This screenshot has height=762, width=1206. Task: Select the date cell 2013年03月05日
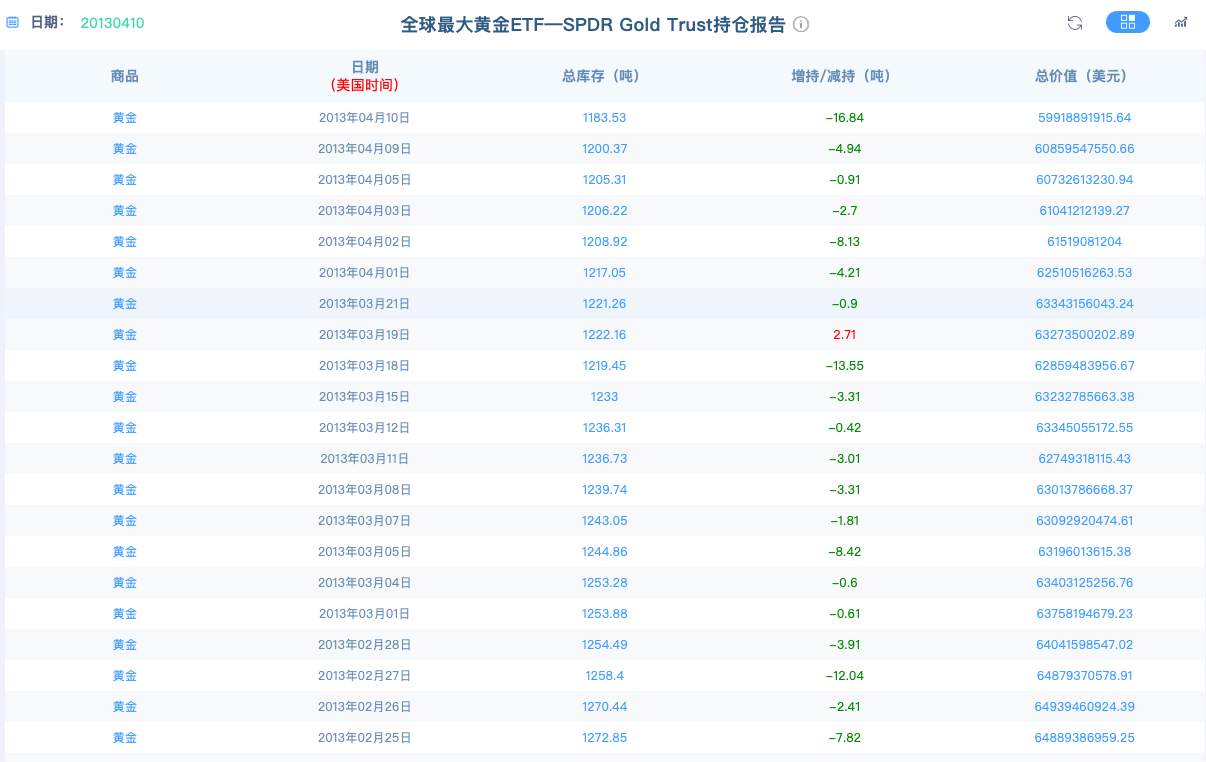[365, 552]
